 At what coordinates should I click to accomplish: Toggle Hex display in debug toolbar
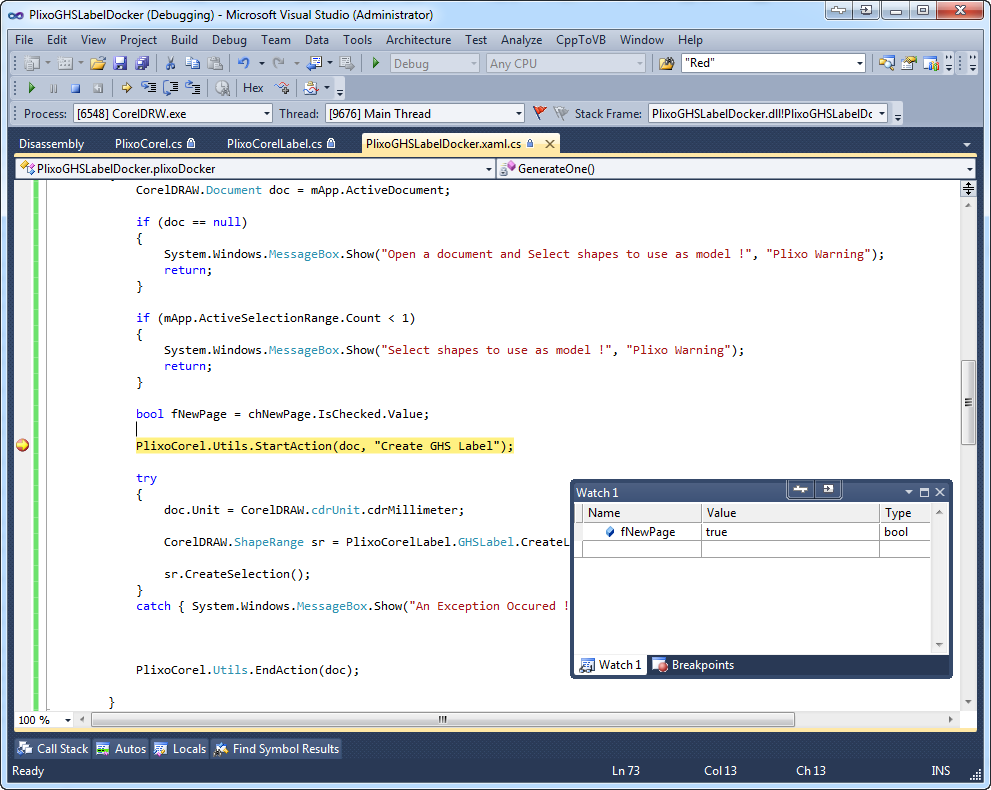[253, 88]
